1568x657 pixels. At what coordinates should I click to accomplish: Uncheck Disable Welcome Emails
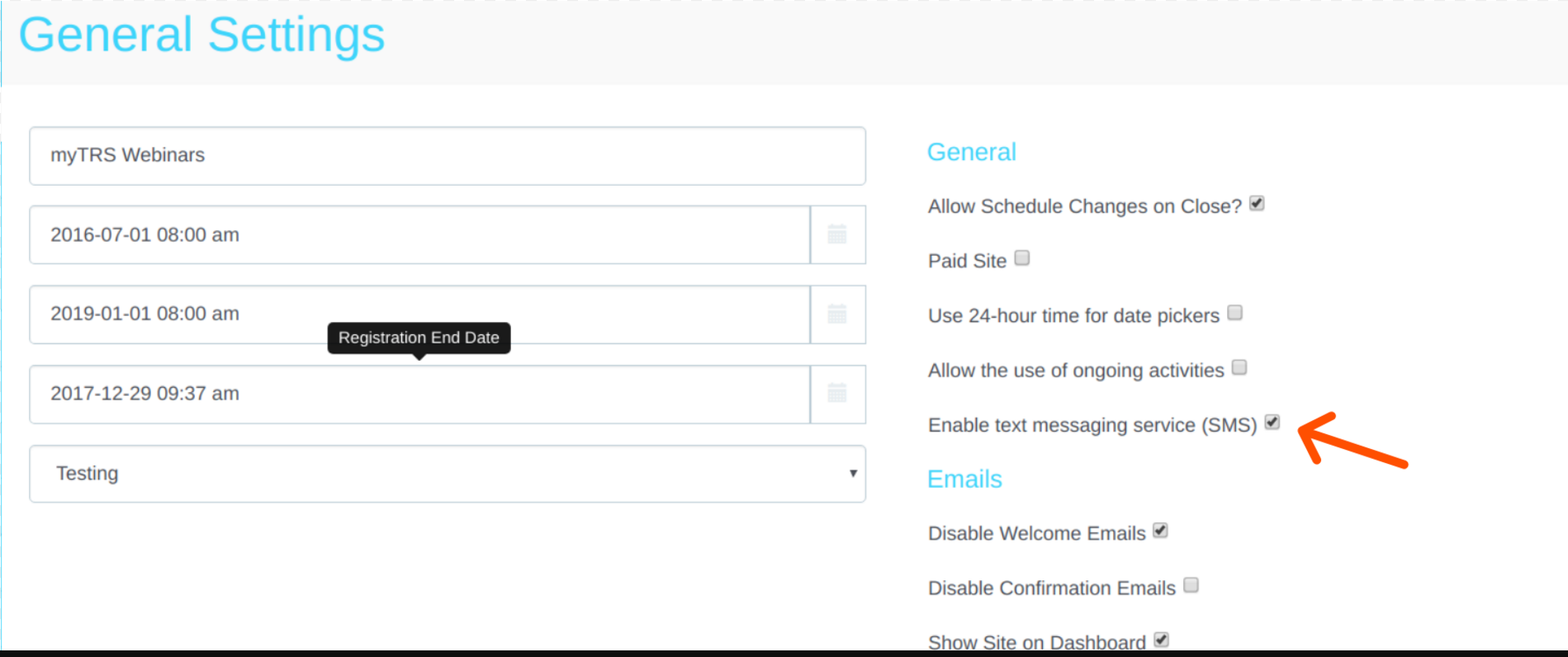1160,531
